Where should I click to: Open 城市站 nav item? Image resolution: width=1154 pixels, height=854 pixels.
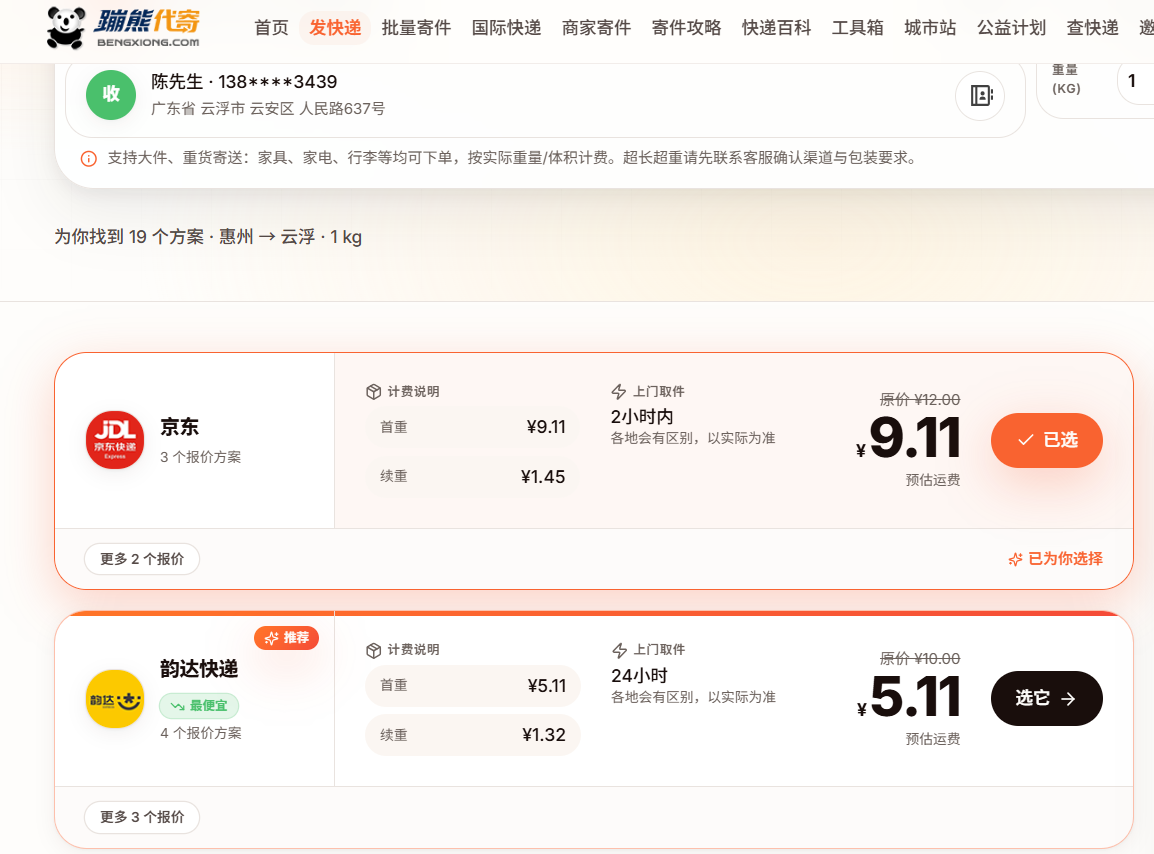(x=930, y=28)
